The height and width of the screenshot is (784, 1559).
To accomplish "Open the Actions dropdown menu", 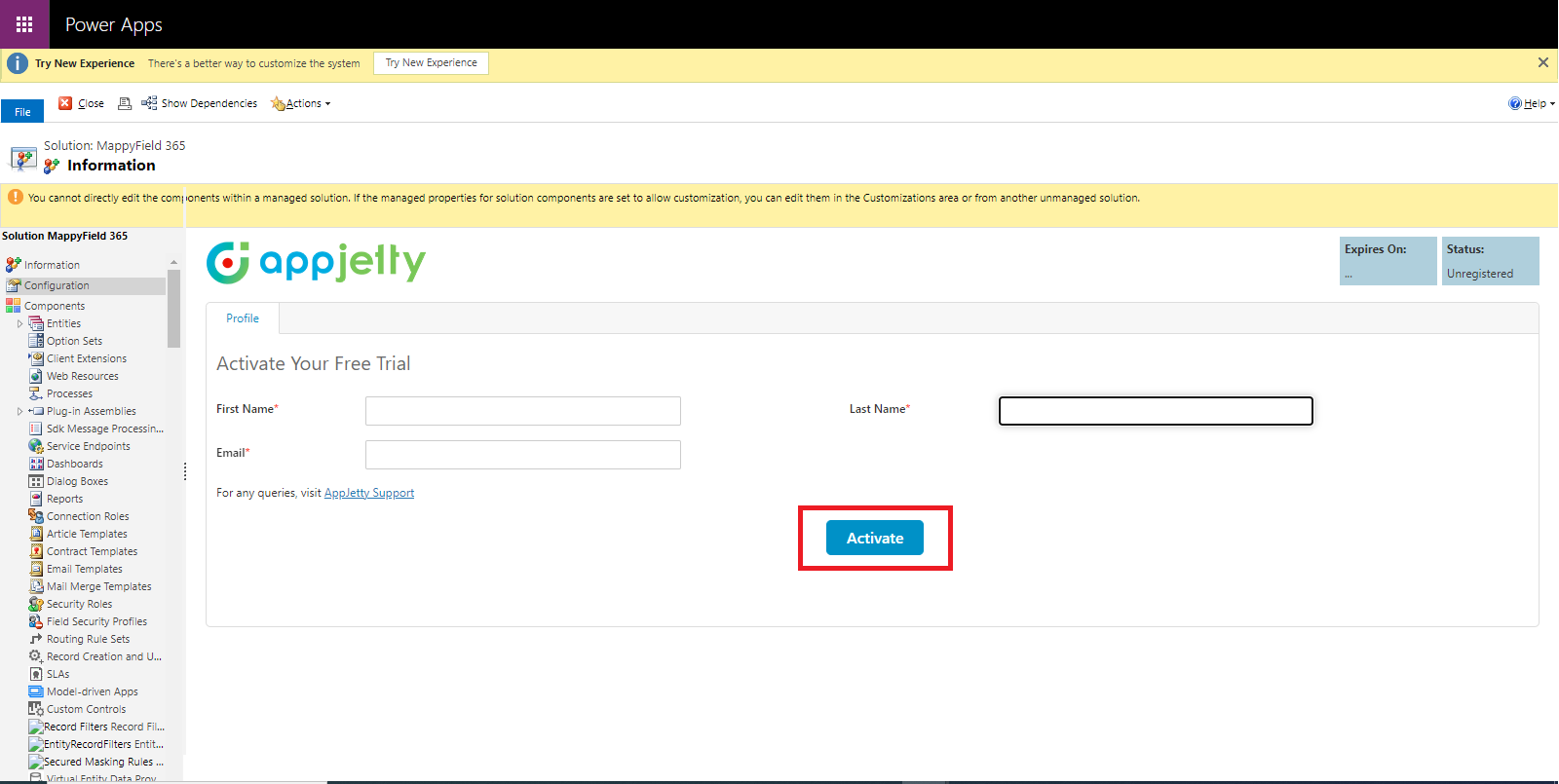I will pyautogui.click(x=301, y=103).
